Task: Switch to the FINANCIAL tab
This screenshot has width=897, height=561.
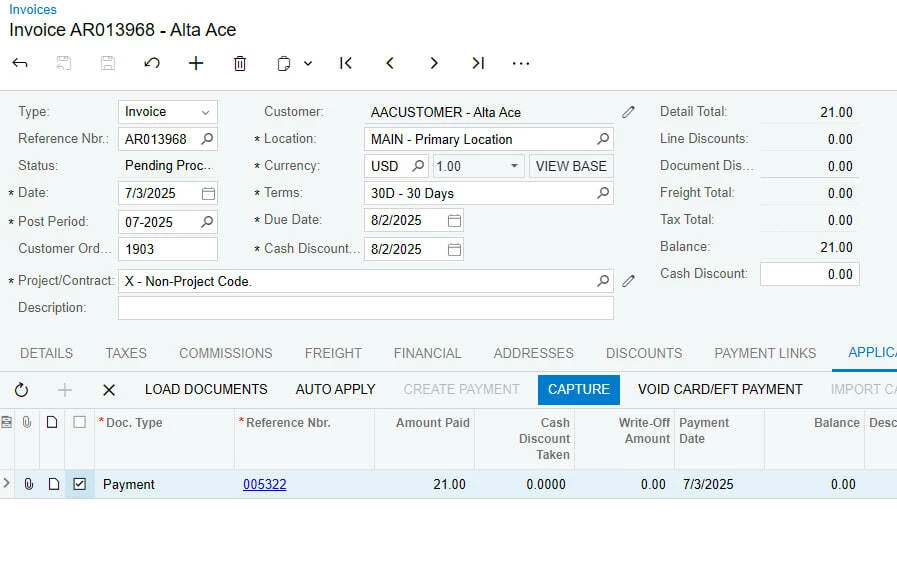Action: tap(427, 353)
